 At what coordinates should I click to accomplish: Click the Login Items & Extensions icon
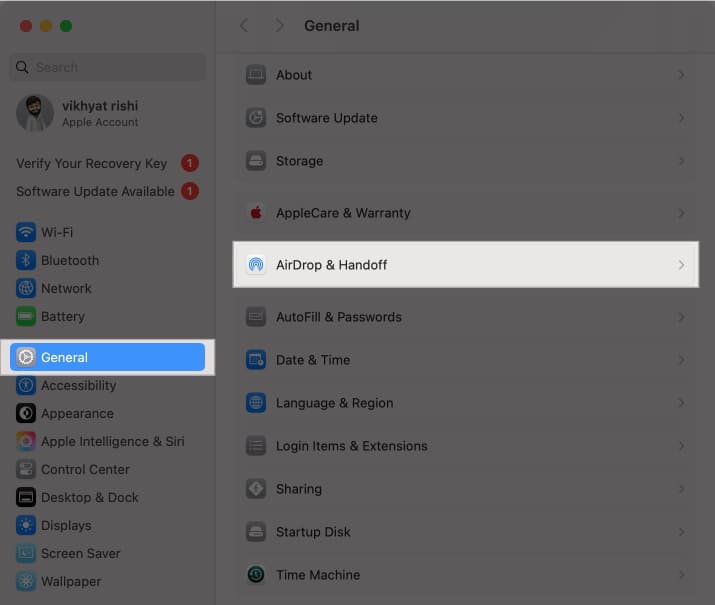[x=256, y=445]
